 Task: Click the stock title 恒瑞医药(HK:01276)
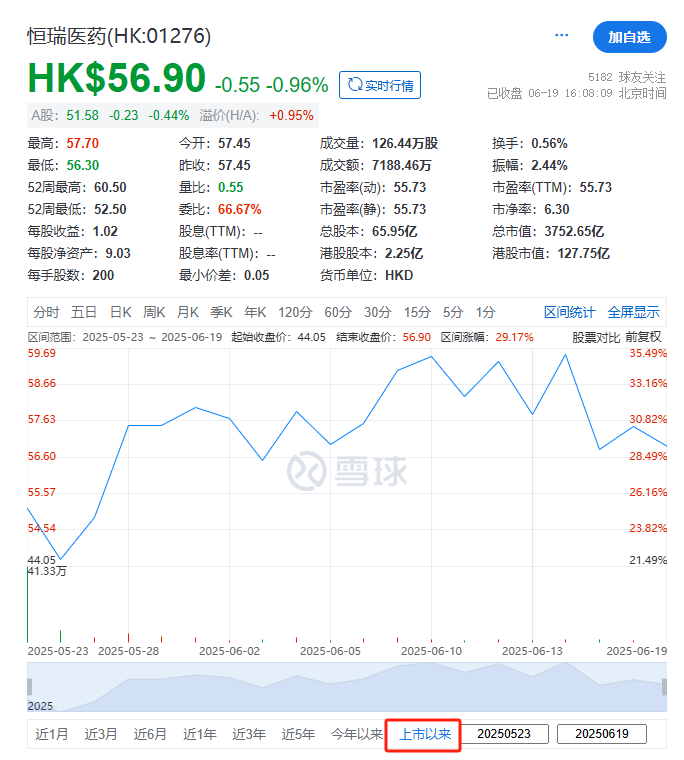point(119,36)
